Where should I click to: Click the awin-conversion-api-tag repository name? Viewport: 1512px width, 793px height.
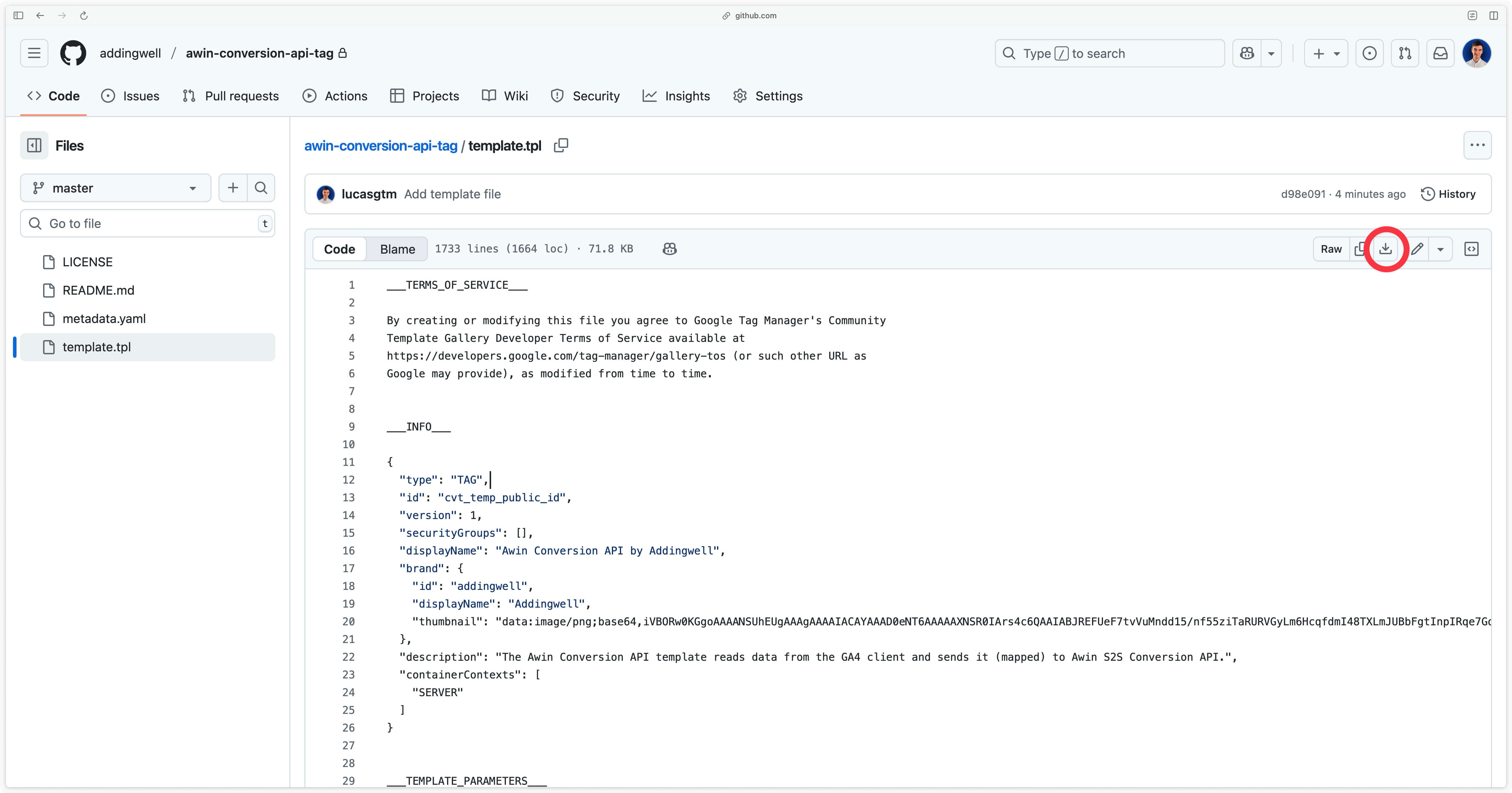pos(260,53)
